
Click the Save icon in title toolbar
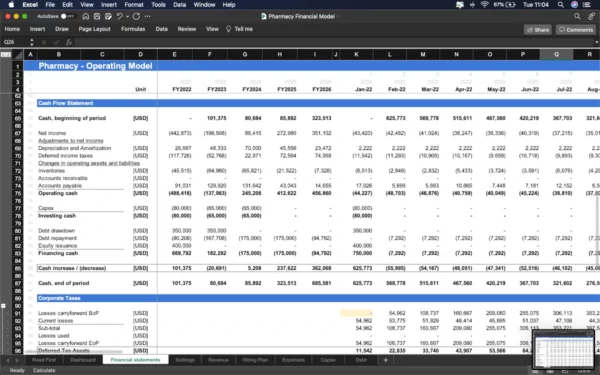(x=97, y=16)
